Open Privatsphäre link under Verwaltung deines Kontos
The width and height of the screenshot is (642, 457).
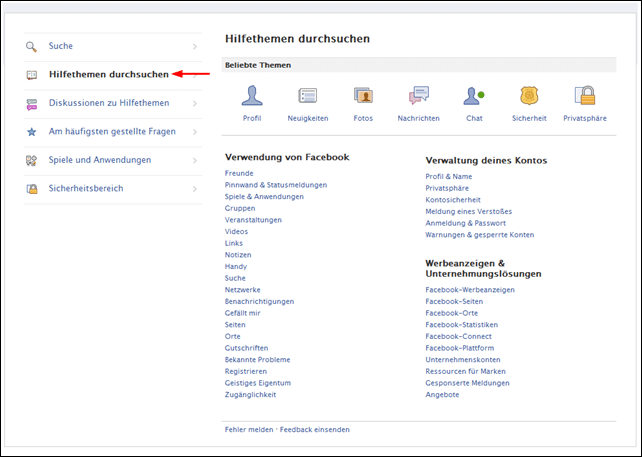point(447,188)
